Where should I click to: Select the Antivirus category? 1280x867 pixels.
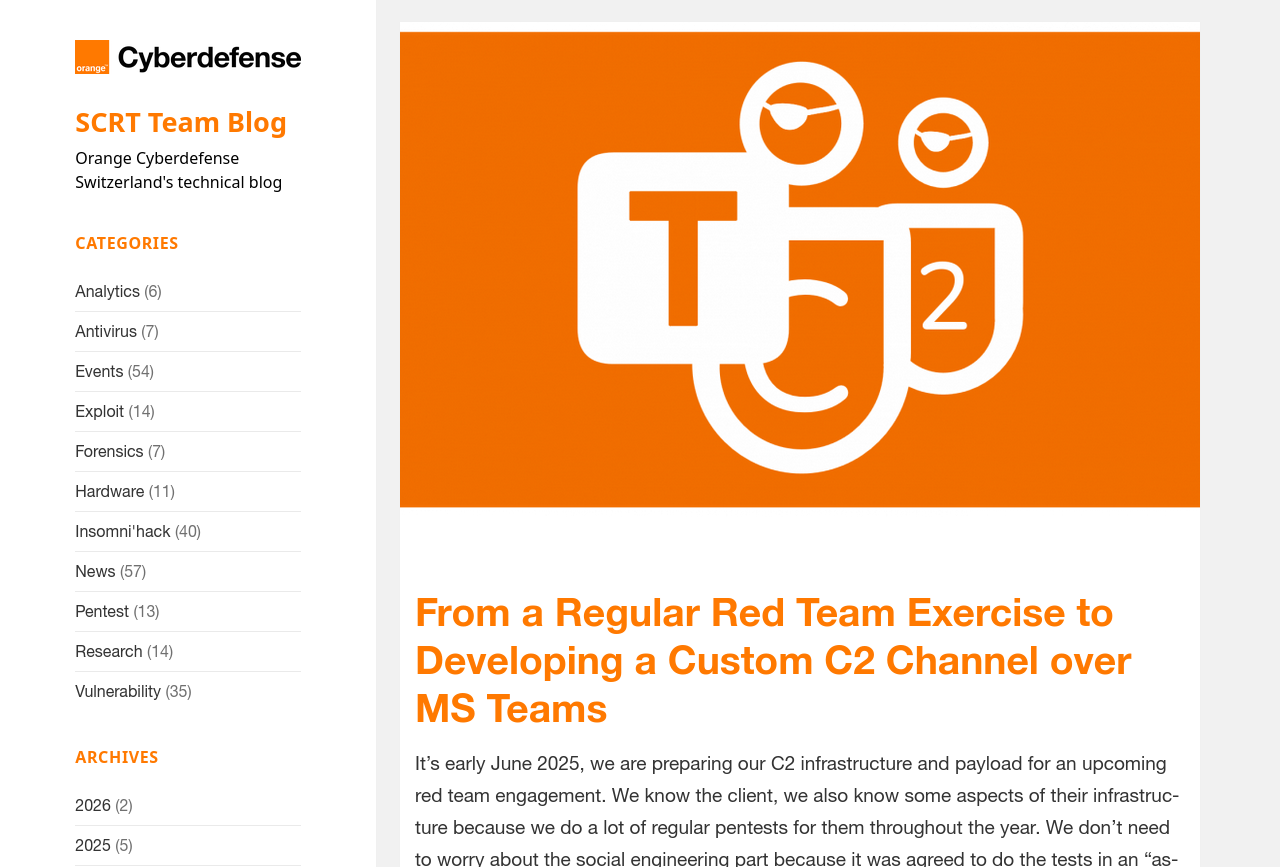(106, 332)
